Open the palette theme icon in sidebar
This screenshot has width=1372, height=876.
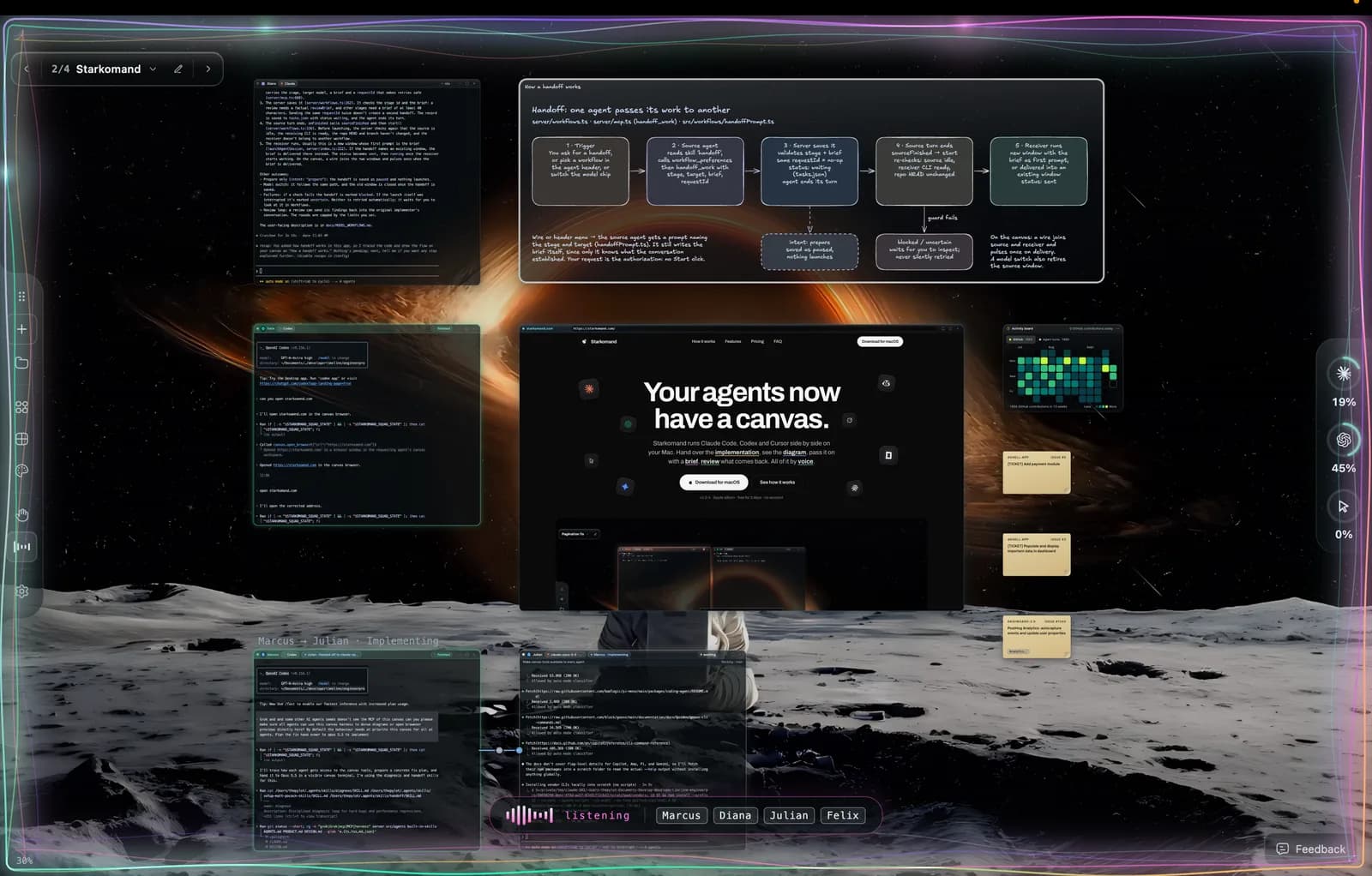coord(22,471)
